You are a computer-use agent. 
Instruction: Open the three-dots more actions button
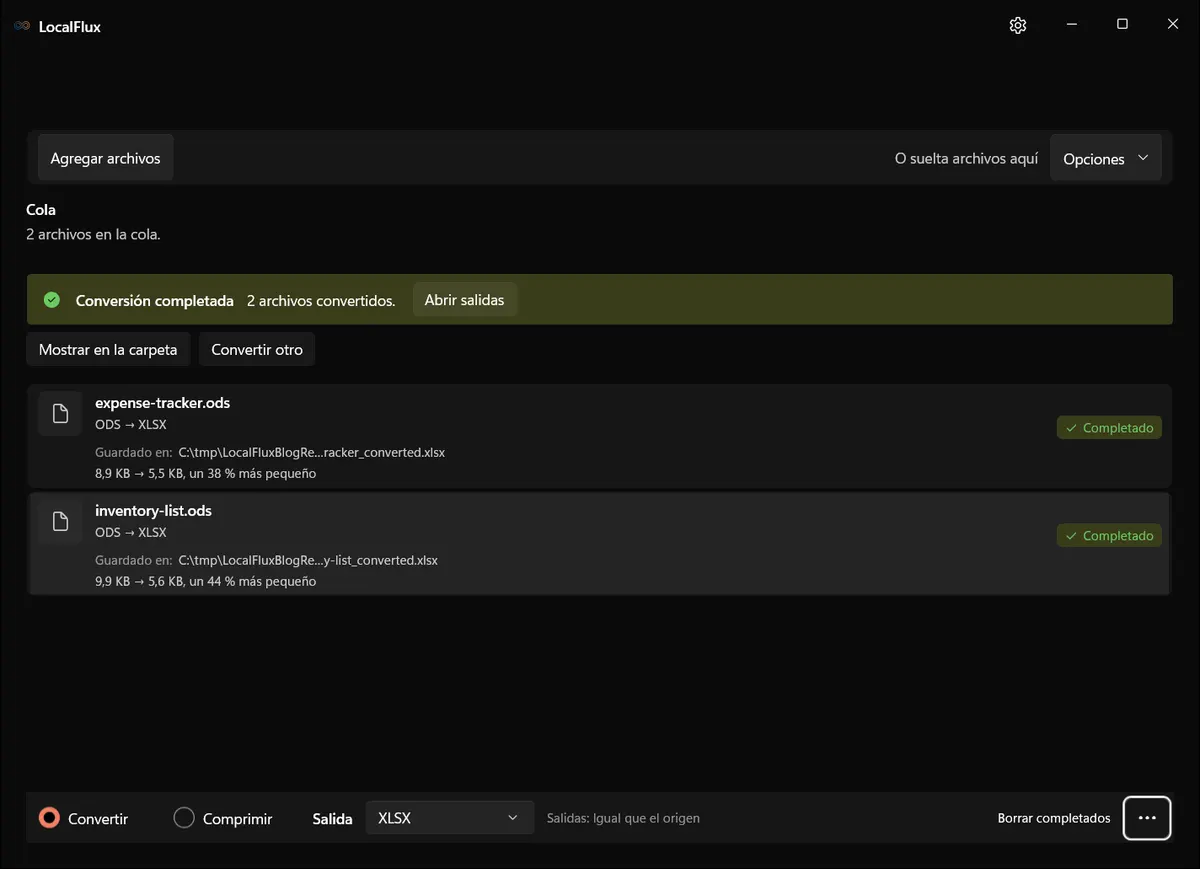(1147, 818)
